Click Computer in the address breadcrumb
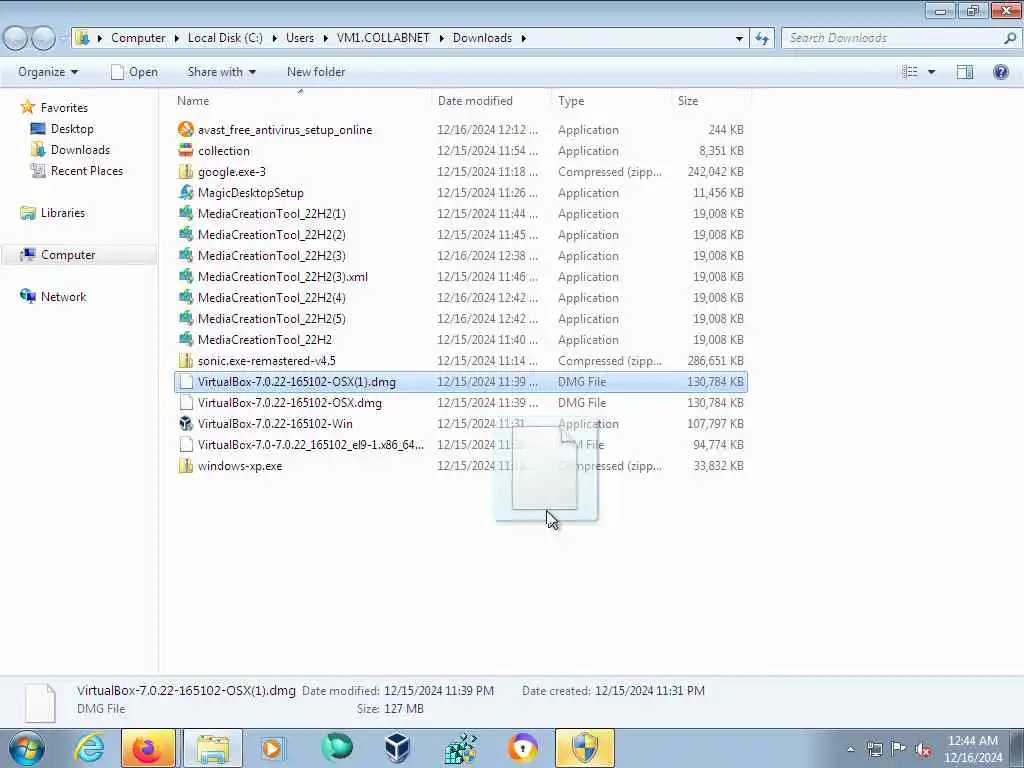 pyautogui.click(x=138, y=38)
